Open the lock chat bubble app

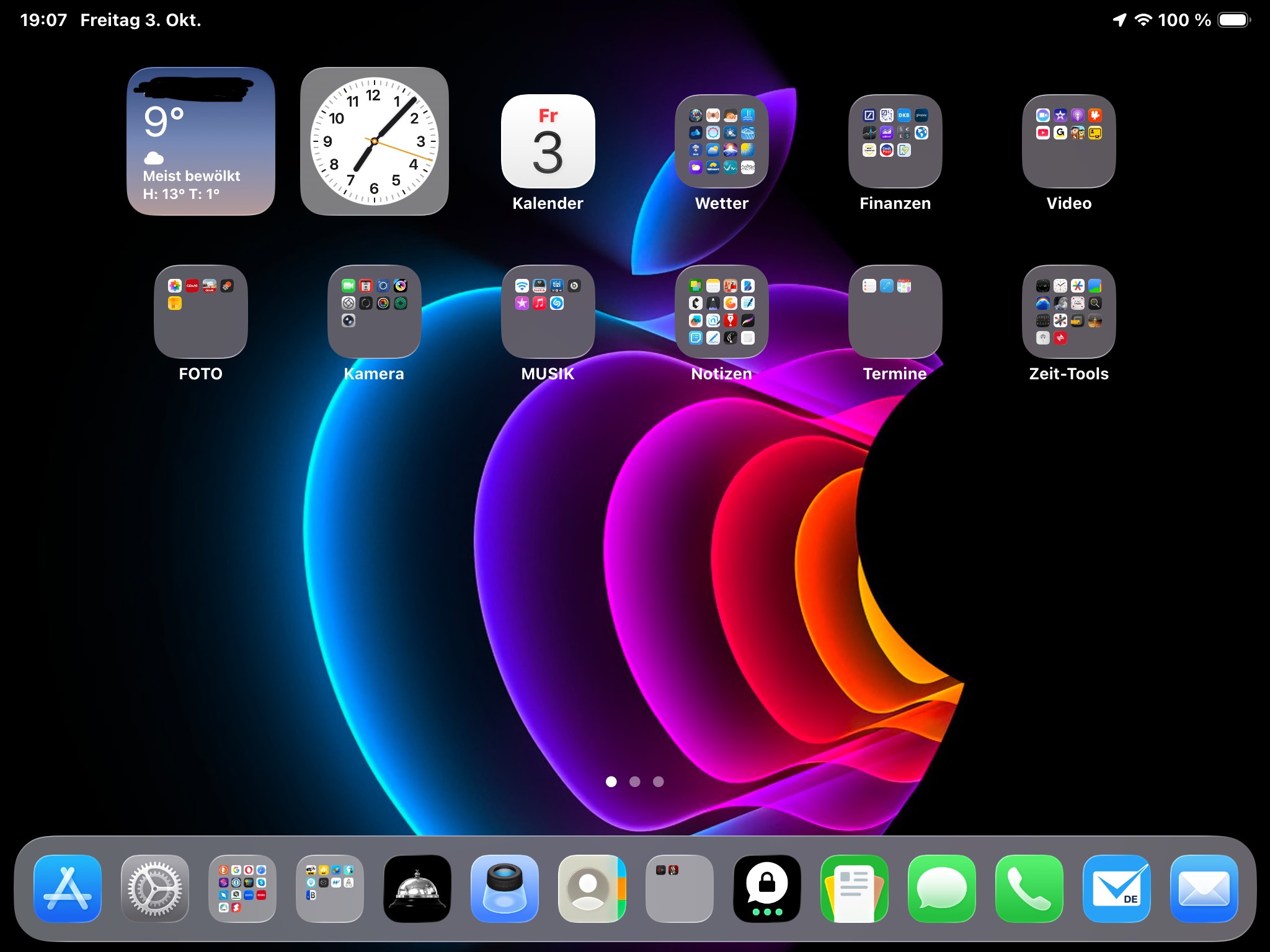click(x=767, y=888)
